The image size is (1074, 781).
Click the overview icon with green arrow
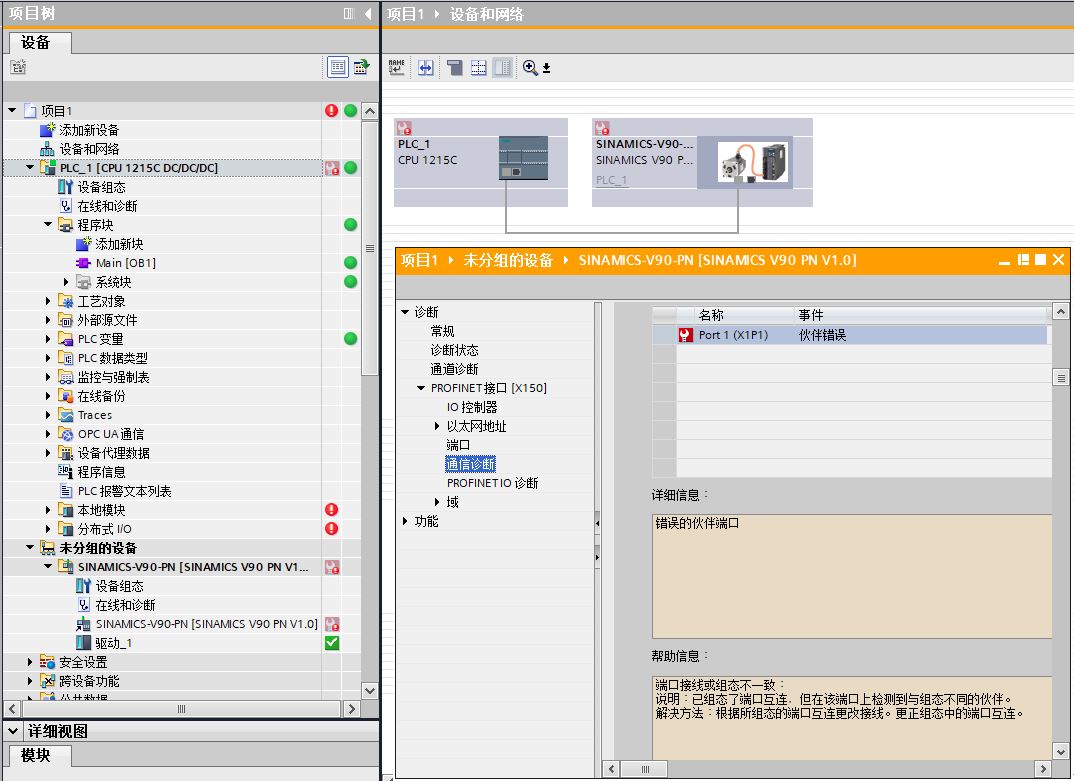click(x=361, y=67)
